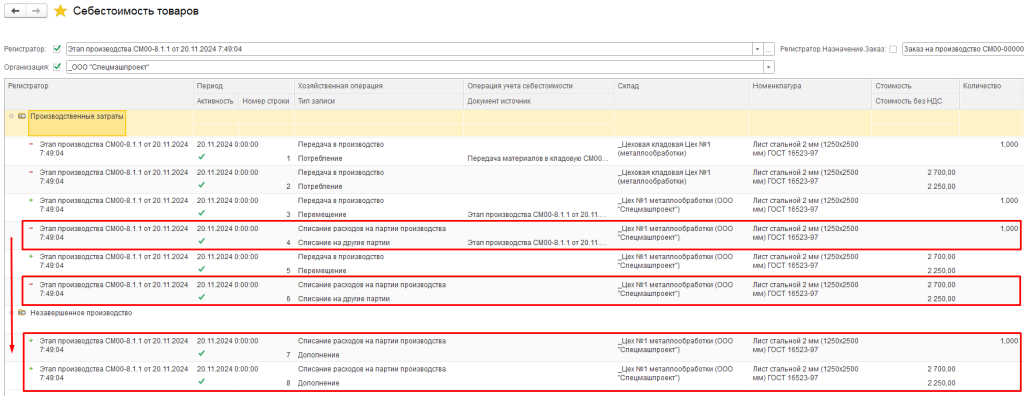Click the Стоимость column header
Viewport: 1024px width, 396px height.
(915, 86)
